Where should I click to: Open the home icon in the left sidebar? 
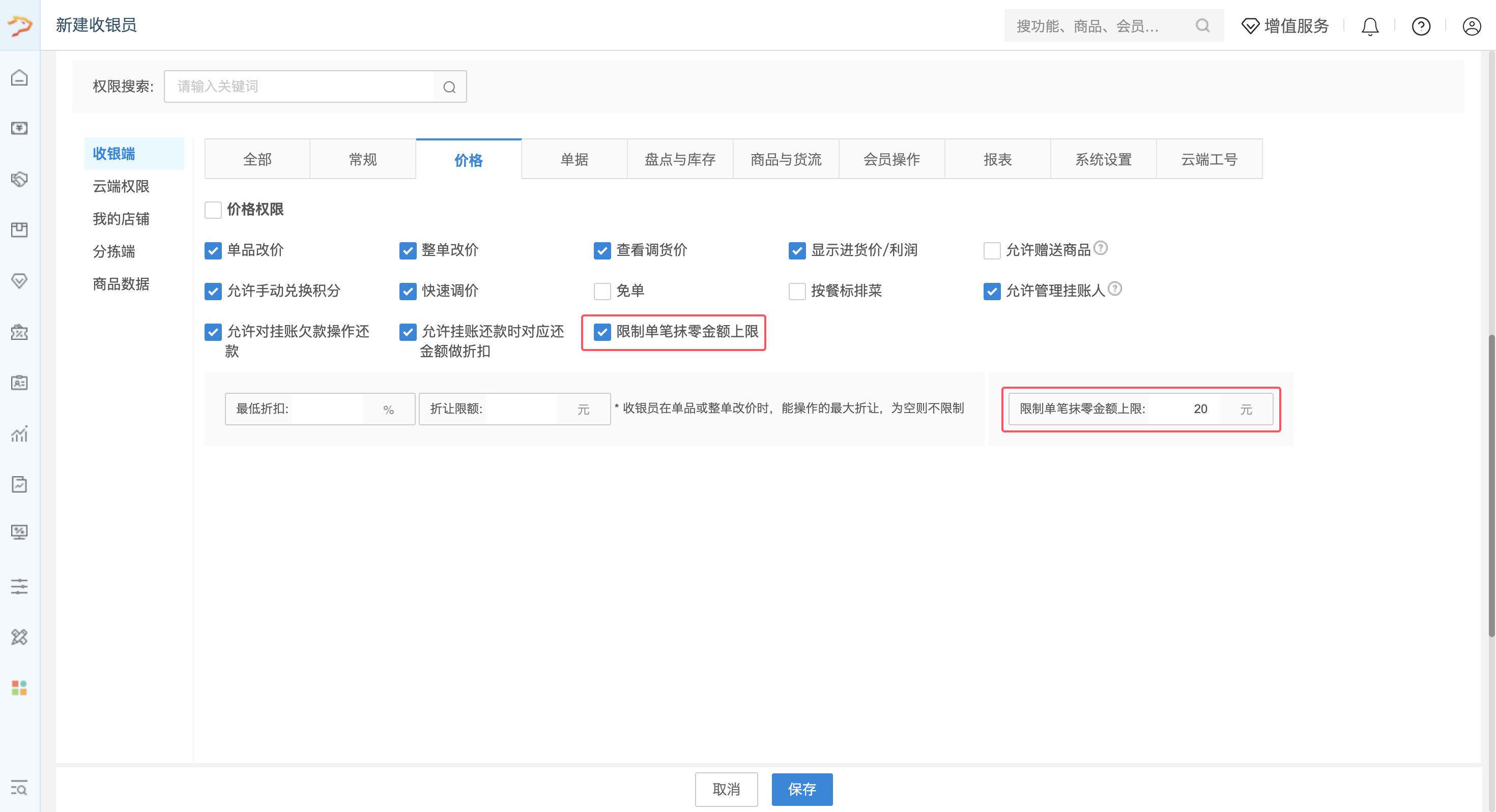tap(19, 77)
